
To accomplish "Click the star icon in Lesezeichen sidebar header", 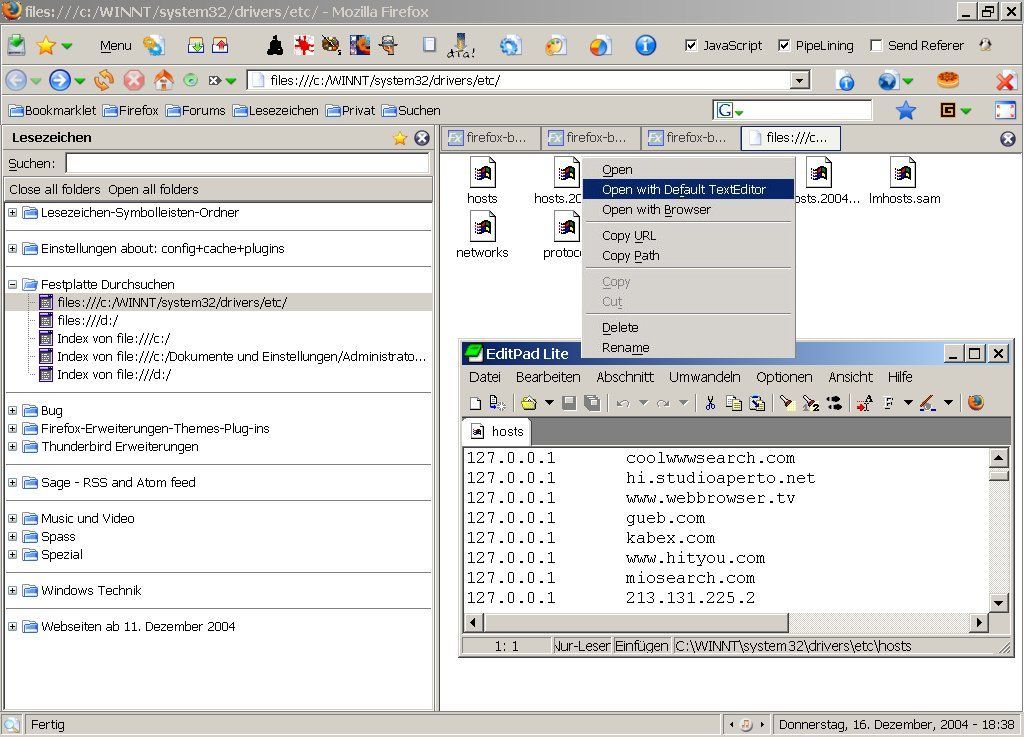I will [x=400, y=138].
